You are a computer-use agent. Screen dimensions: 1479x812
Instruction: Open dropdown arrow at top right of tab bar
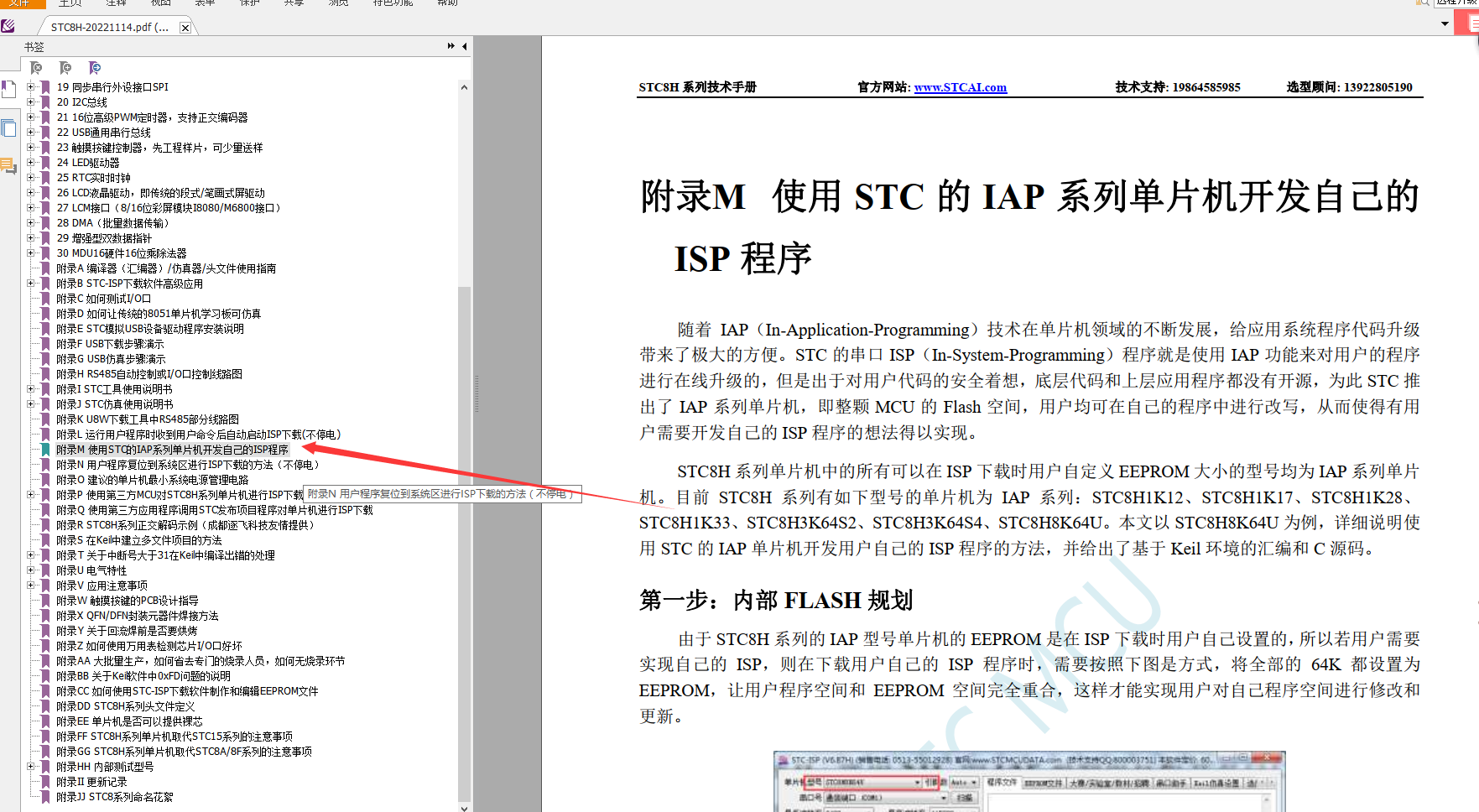coord(1445,23)
